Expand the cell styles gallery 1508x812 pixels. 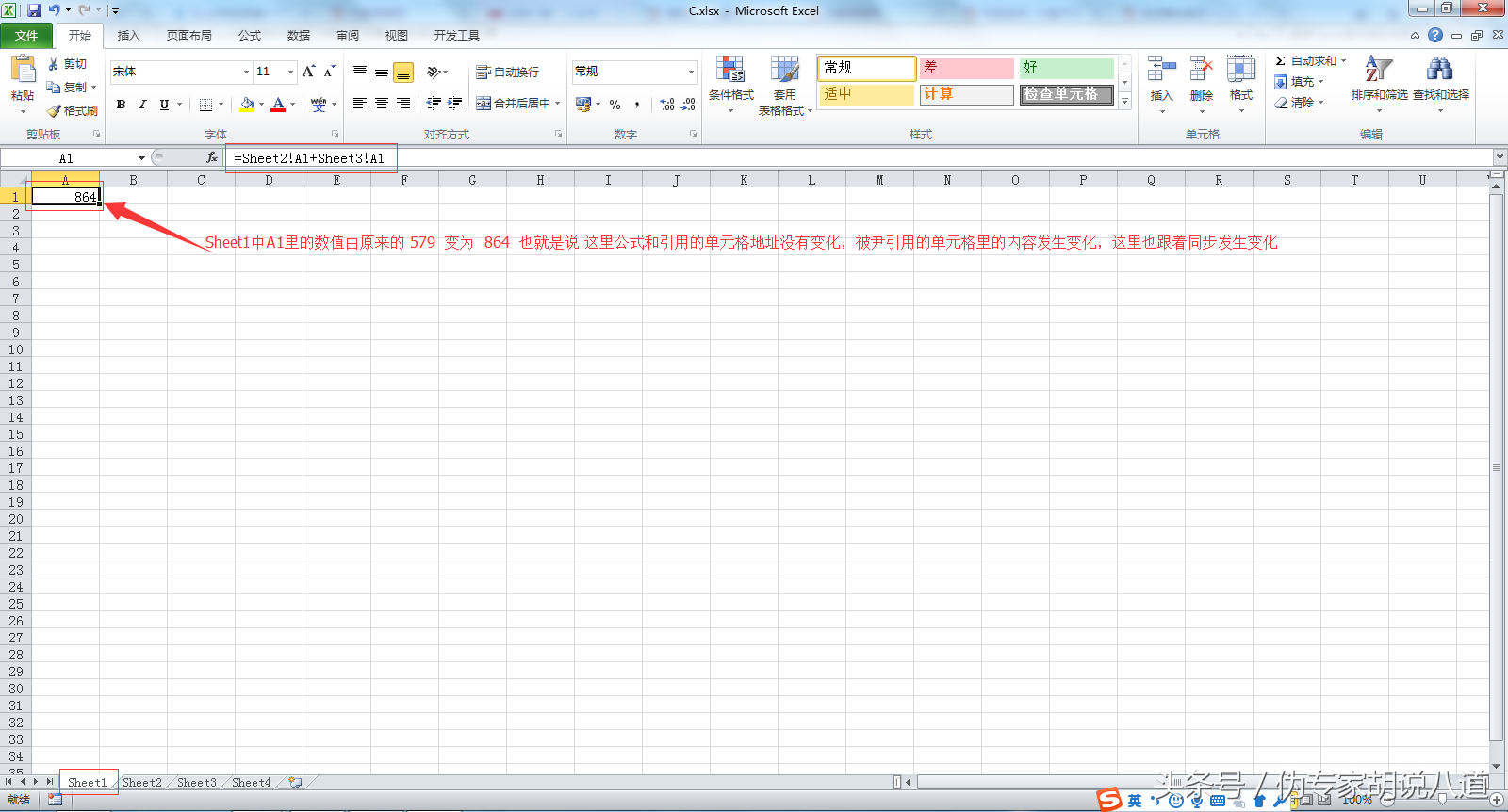click(x=1124, y=102)
